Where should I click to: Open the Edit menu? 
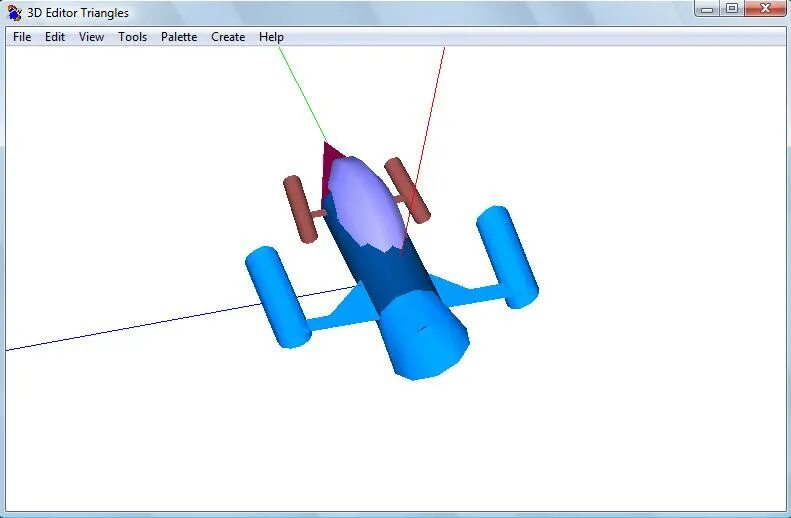[x=55, y=37]
